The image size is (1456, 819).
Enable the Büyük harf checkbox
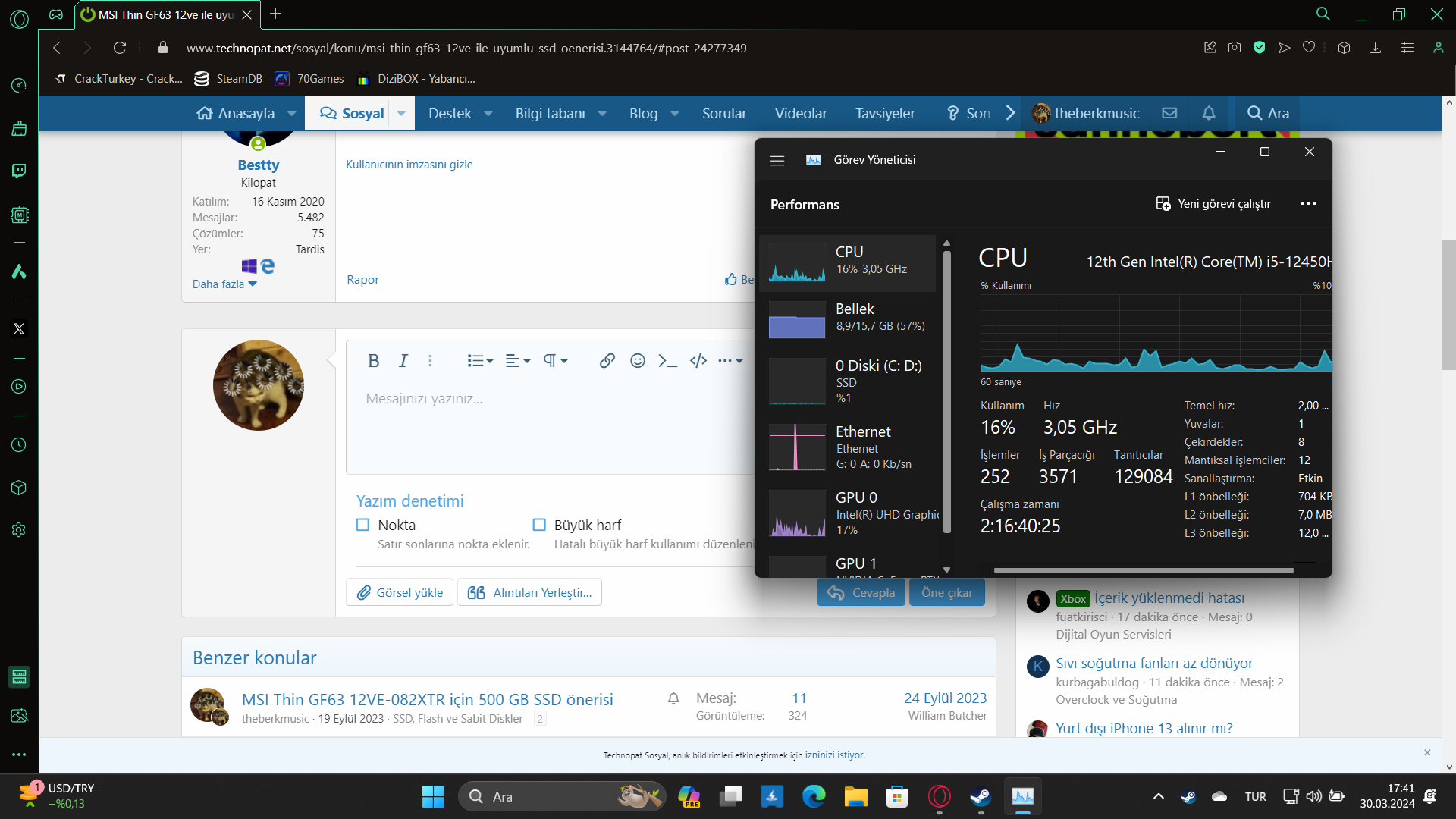tap(539, 525)
